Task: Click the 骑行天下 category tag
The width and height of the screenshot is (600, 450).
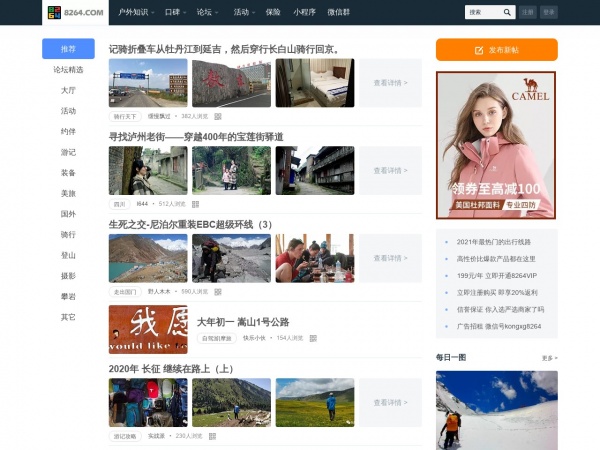Action: click(125, 116)
